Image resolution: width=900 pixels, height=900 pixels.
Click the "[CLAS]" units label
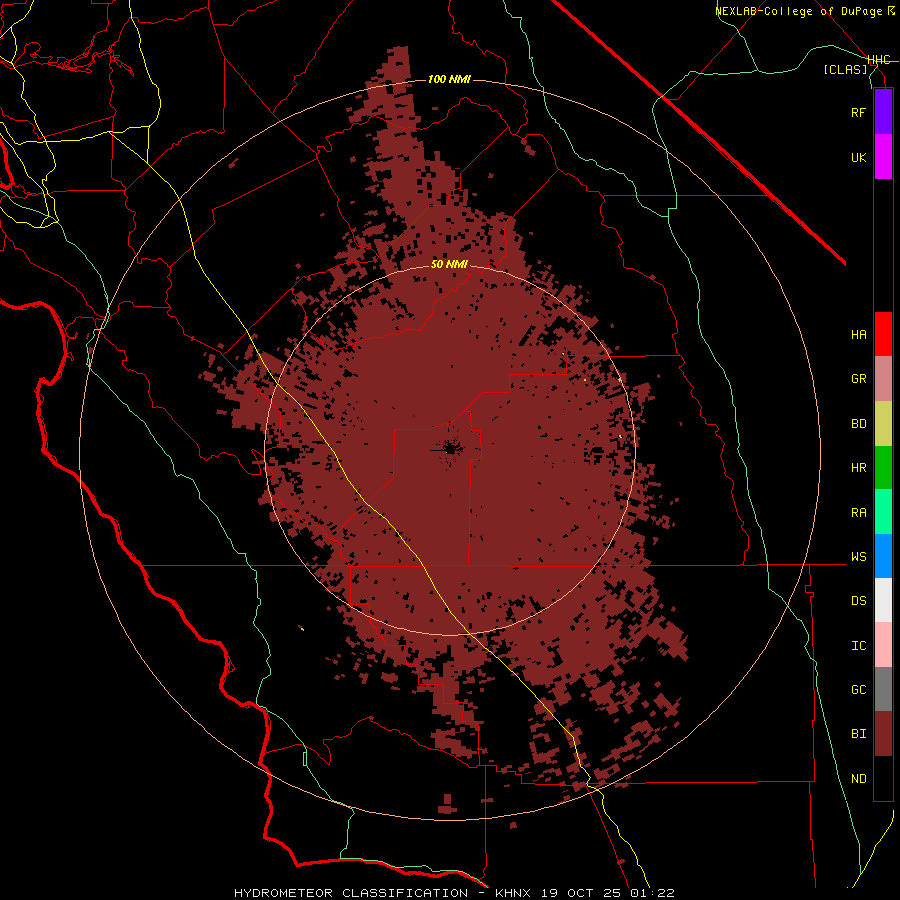pos(845,69)
